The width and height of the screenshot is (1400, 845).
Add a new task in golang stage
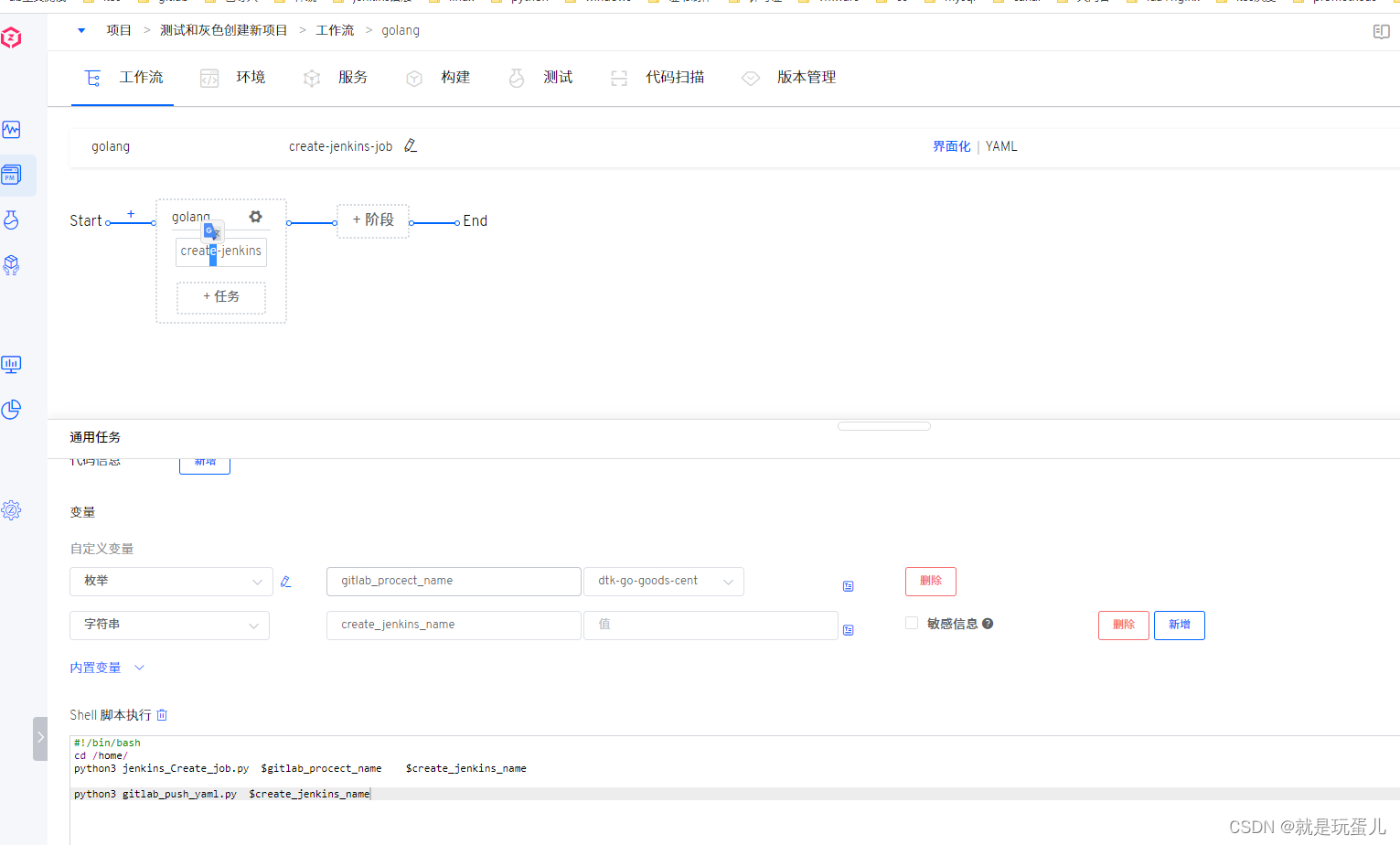pos(221,297)
